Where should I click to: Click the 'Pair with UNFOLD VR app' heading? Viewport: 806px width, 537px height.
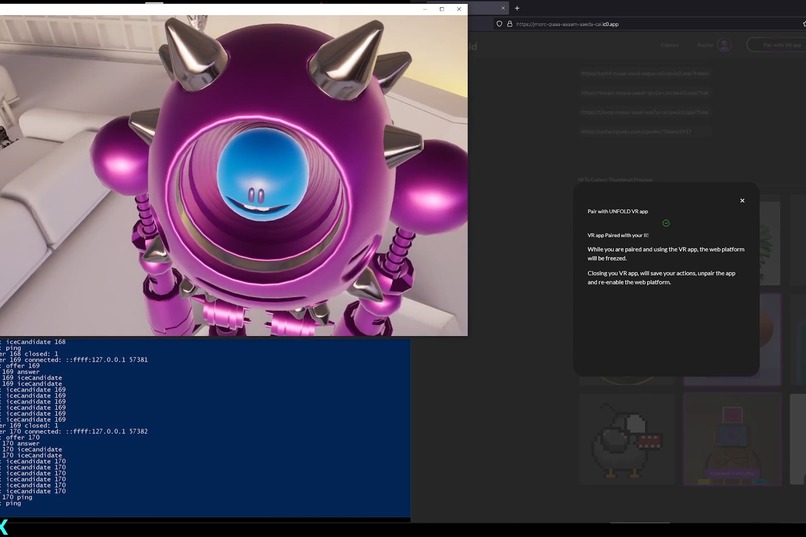click(x=618, y=211)
